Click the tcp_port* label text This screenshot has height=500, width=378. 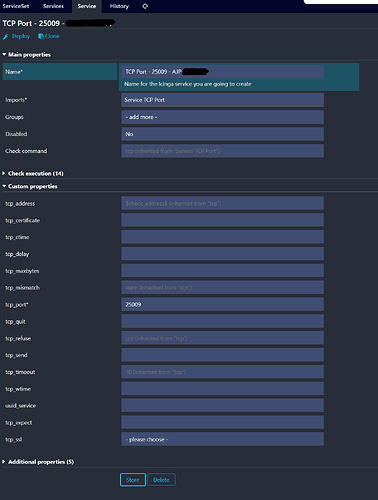(x=17, y=305)
